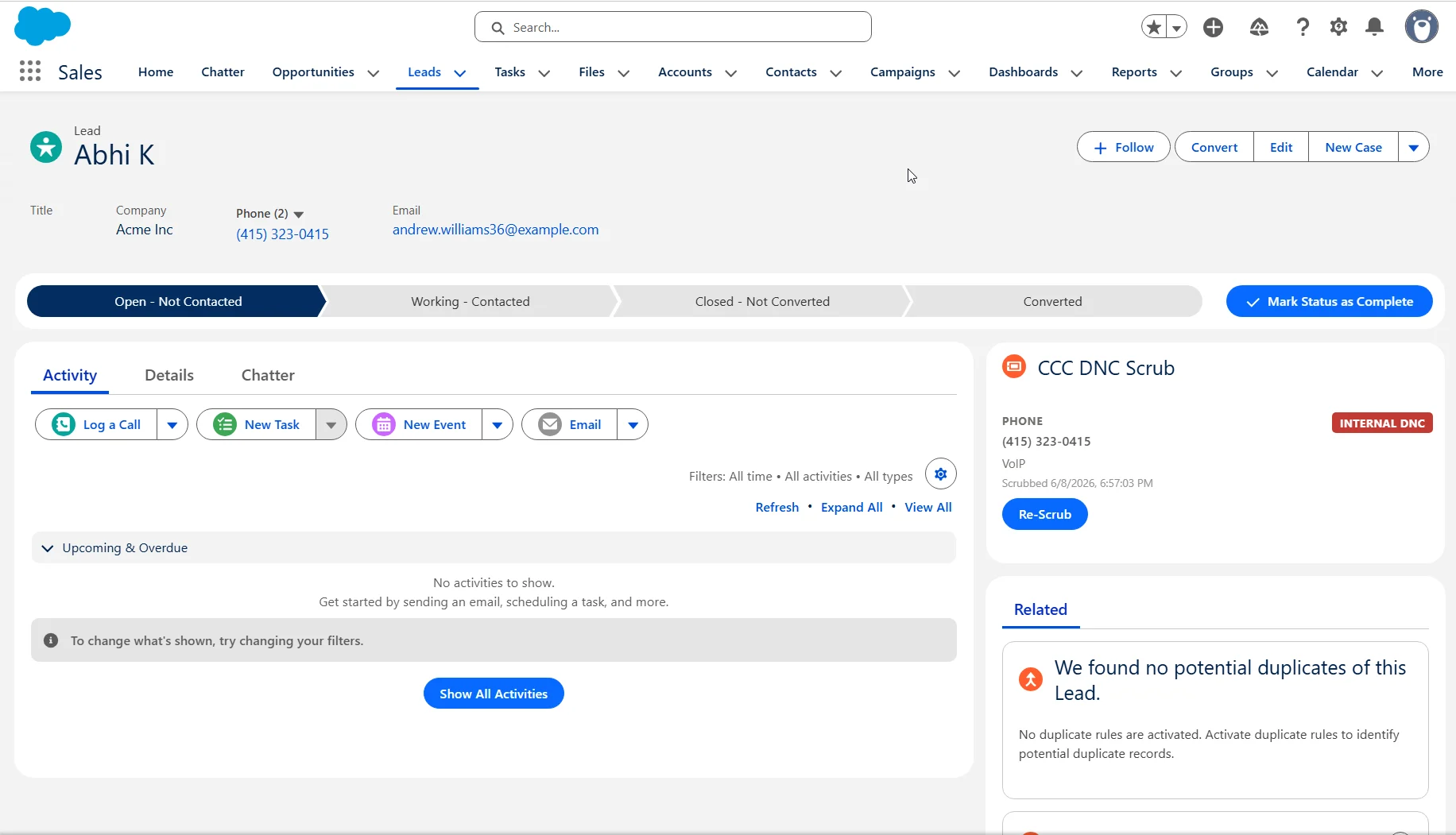1456x835 pixels.
Task: Open the Reports navigation tab
Action: pyautogui.click(x=1134, y=72)
